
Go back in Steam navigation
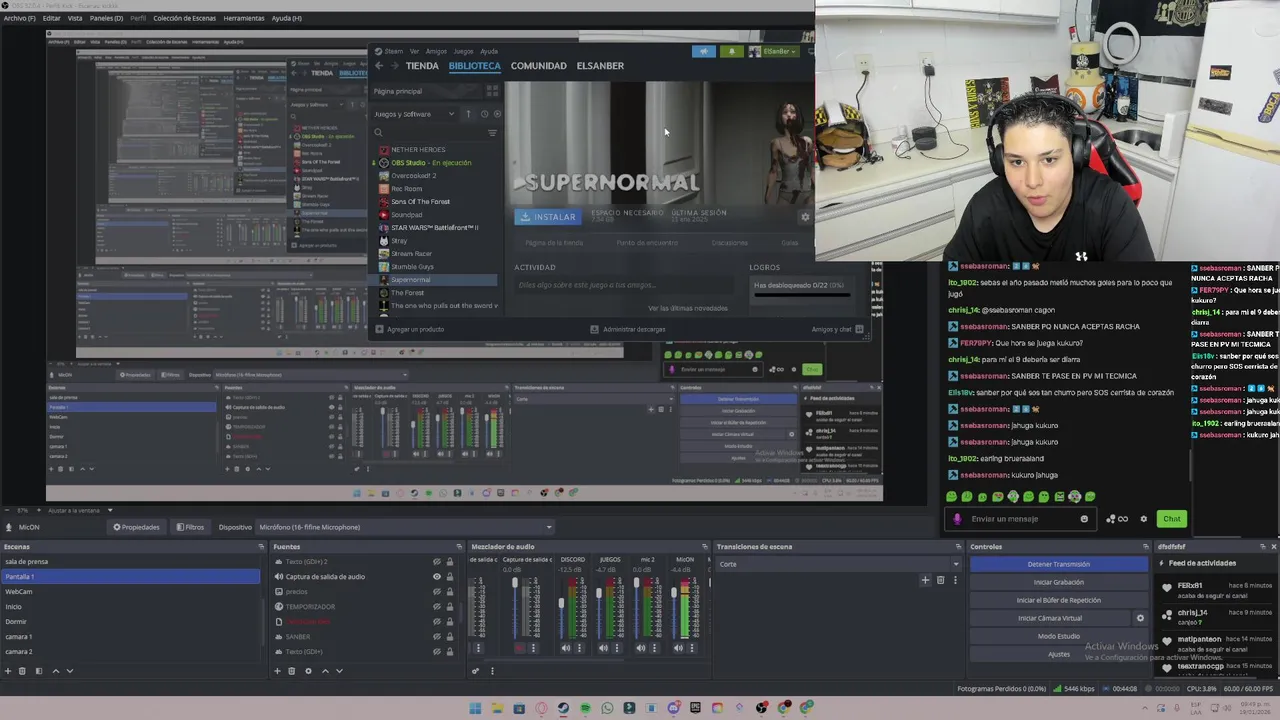379,66
